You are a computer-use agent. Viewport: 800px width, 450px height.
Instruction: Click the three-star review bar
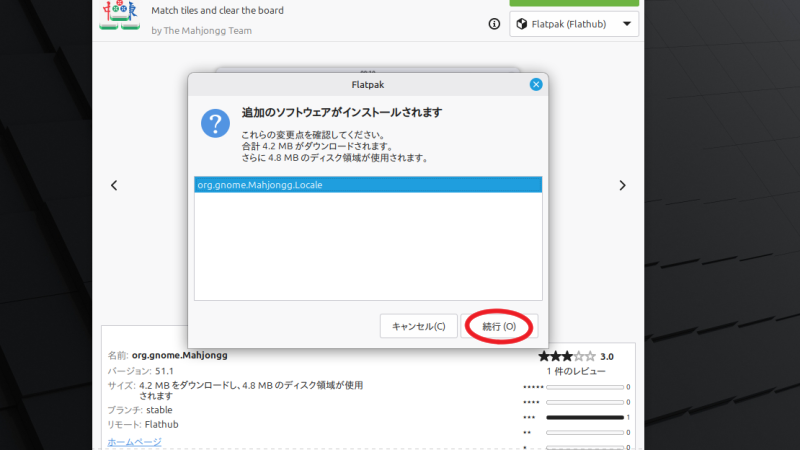tap(585, 417)
